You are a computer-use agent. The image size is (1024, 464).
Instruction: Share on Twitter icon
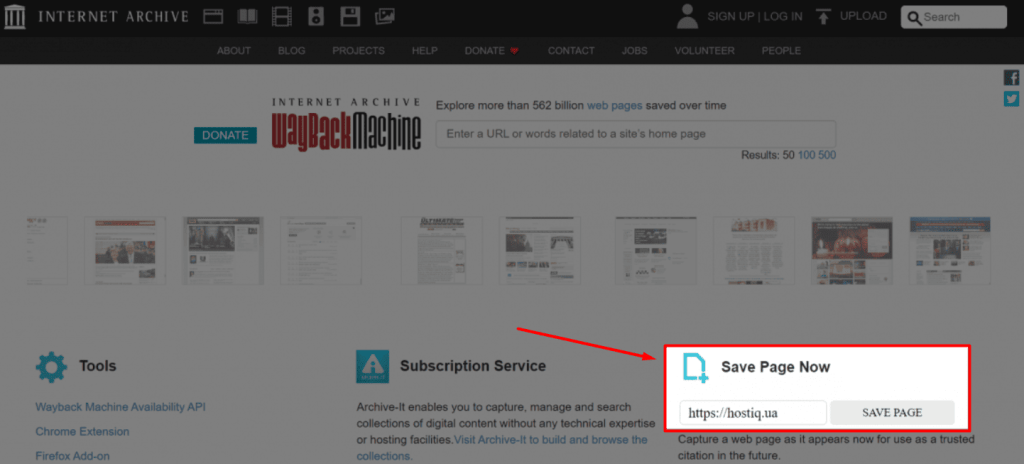(1012, 99)
